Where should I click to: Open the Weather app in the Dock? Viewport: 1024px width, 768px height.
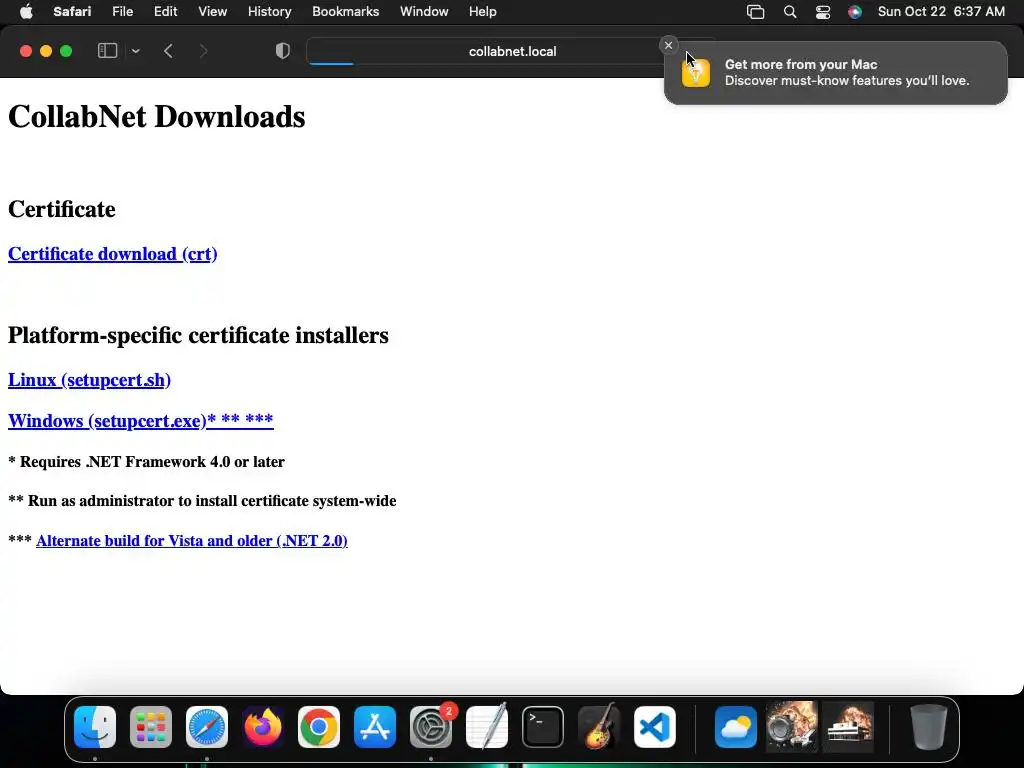coord(736,727)
